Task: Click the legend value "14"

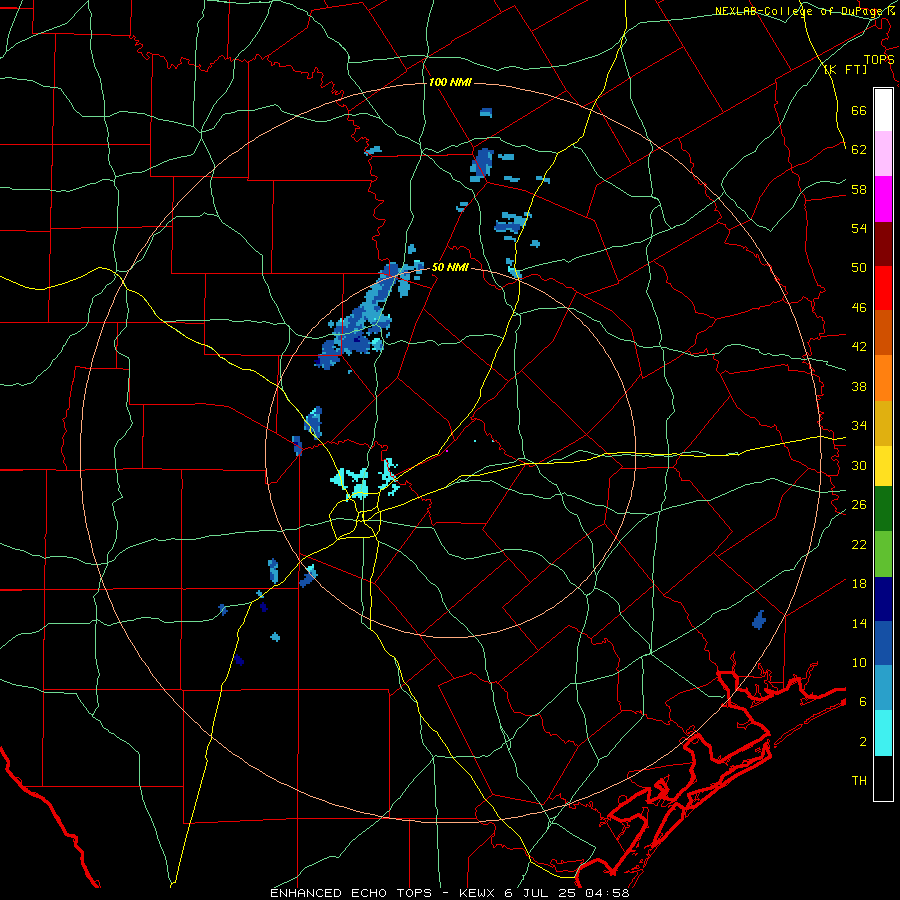Action: tap(859, 623)
